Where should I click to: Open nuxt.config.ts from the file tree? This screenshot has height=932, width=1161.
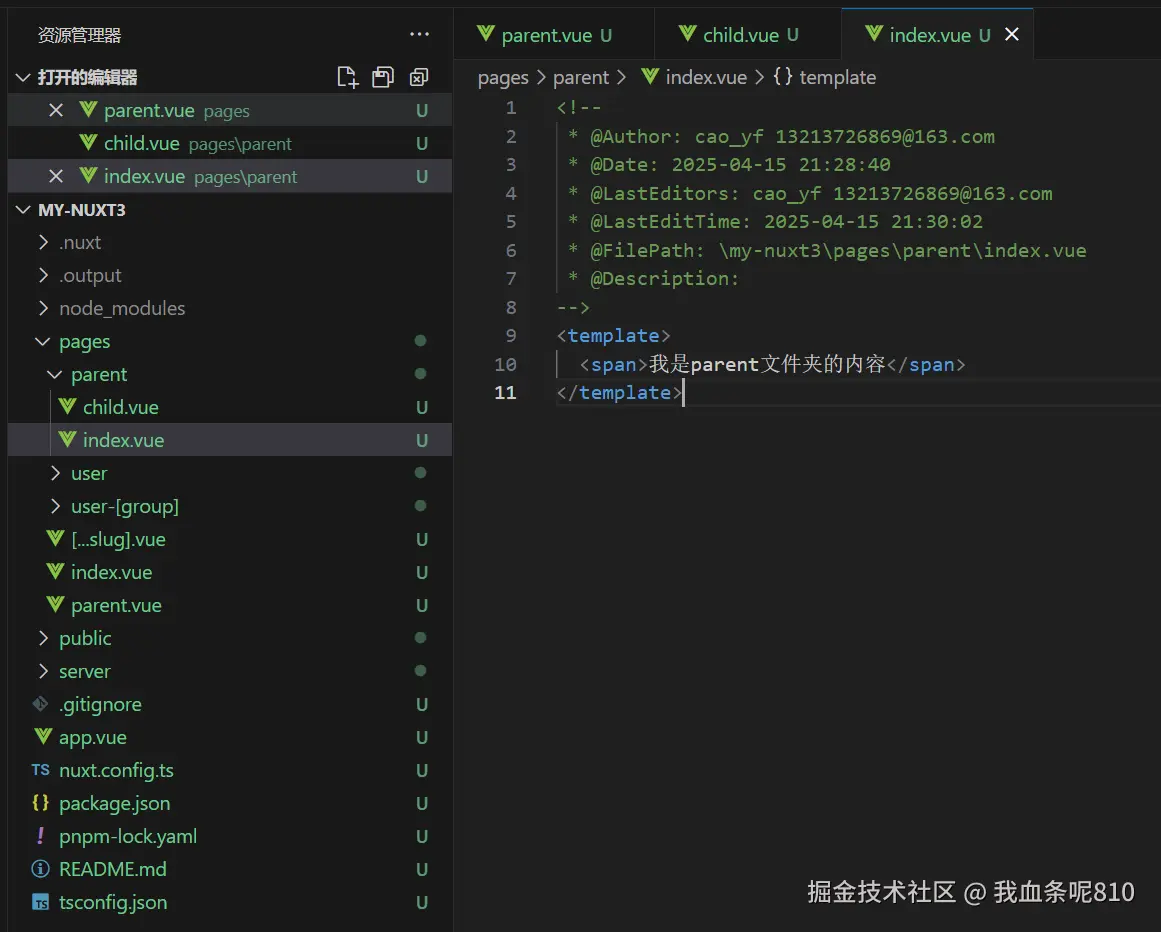116,770
